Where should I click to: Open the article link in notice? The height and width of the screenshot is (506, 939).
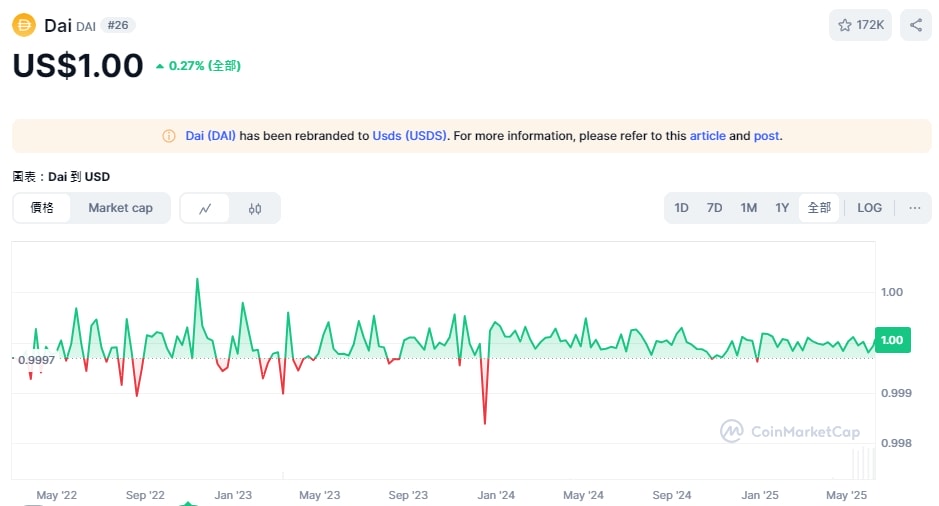tap(707, 136)
